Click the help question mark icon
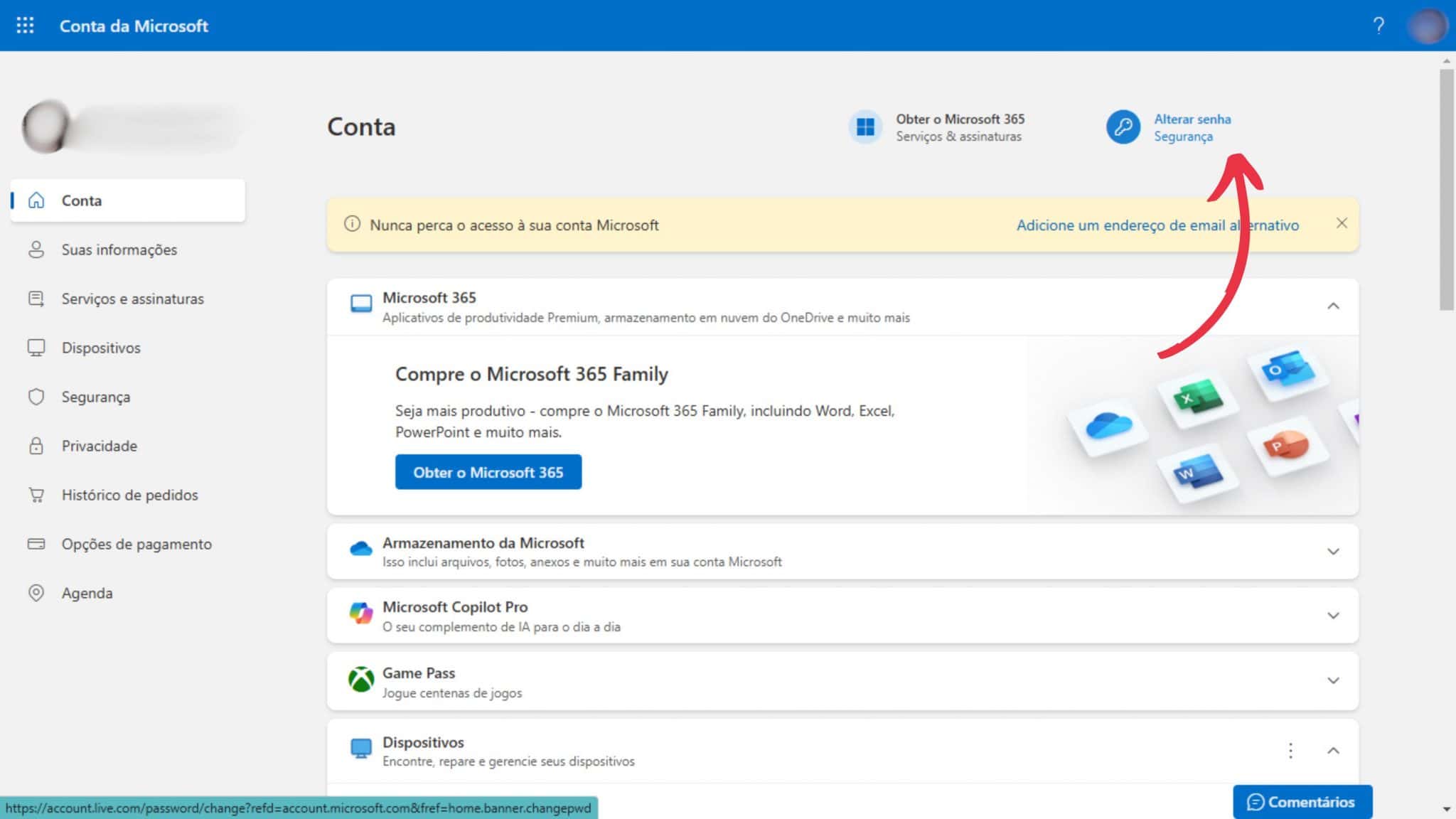1456x819 pixels. click(x=1379, y=26)
